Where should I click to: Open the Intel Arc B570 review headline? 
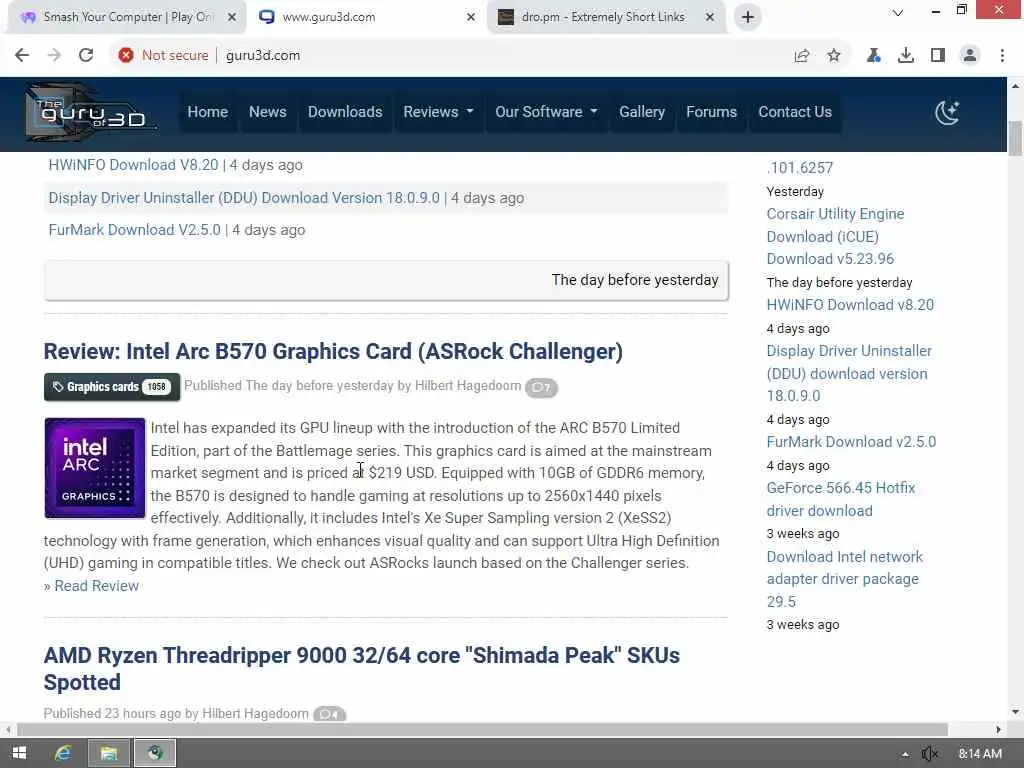click(333, 351)
